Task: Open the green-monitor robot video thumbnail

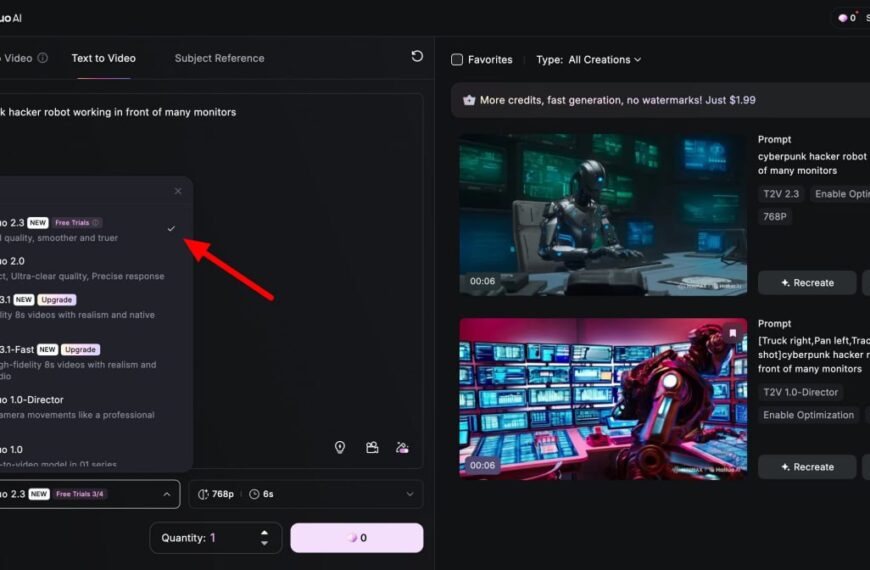Action: tap(600, 214)
